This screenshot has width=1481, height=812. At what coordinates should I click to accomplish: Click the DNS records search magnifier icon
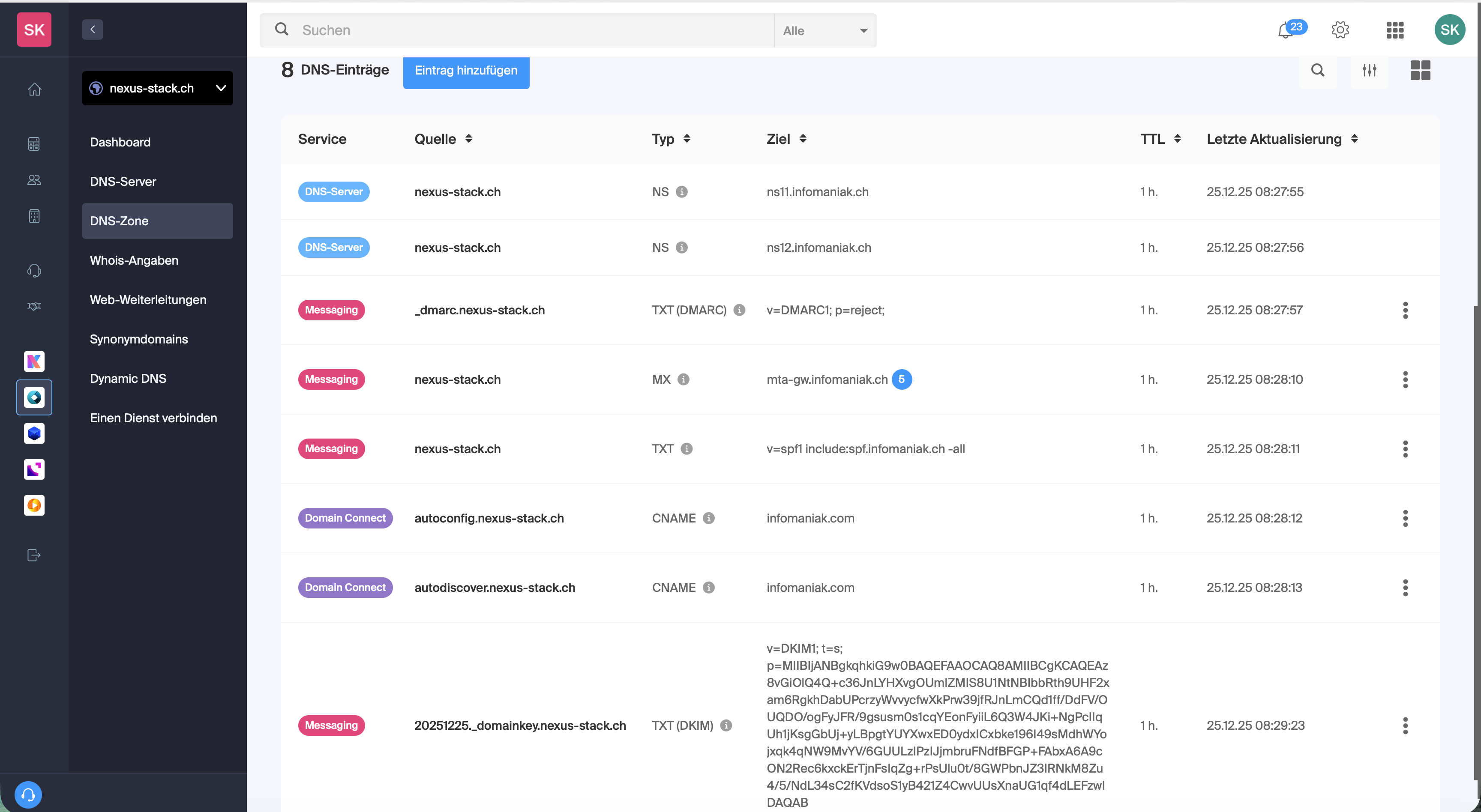pyautogui.click(x=1318, y=71)
